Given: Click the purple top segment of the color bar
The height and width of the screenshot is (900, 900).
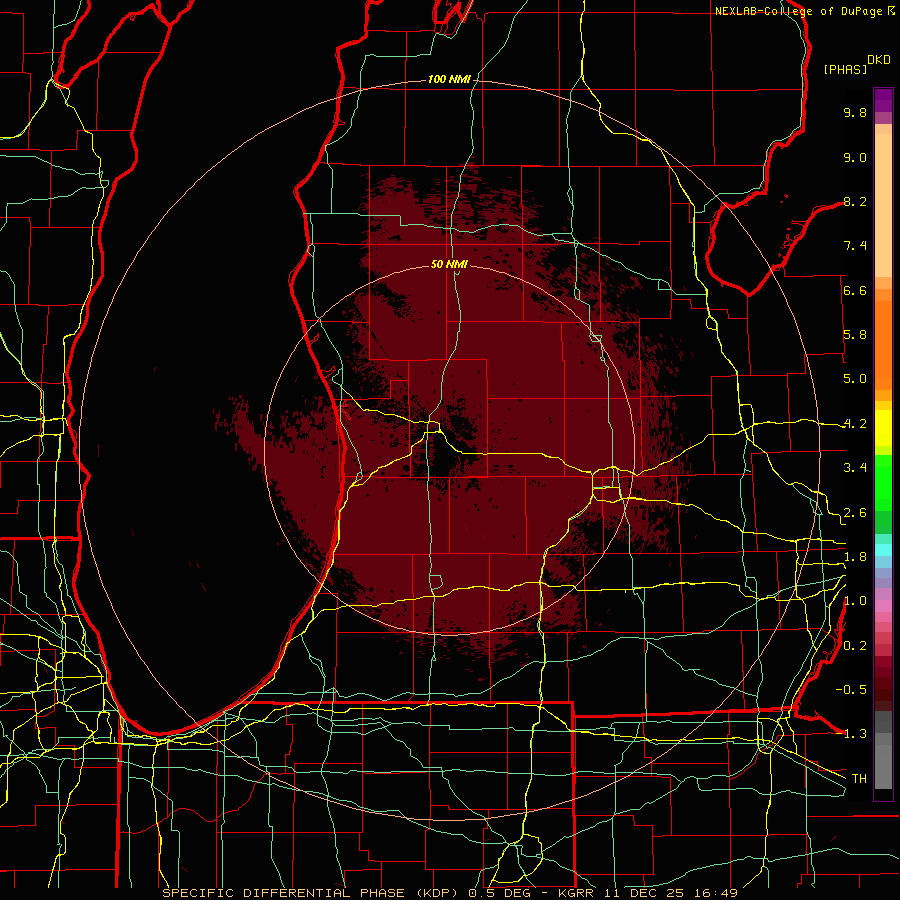Looking at the screenshot, I should point(883,100).
